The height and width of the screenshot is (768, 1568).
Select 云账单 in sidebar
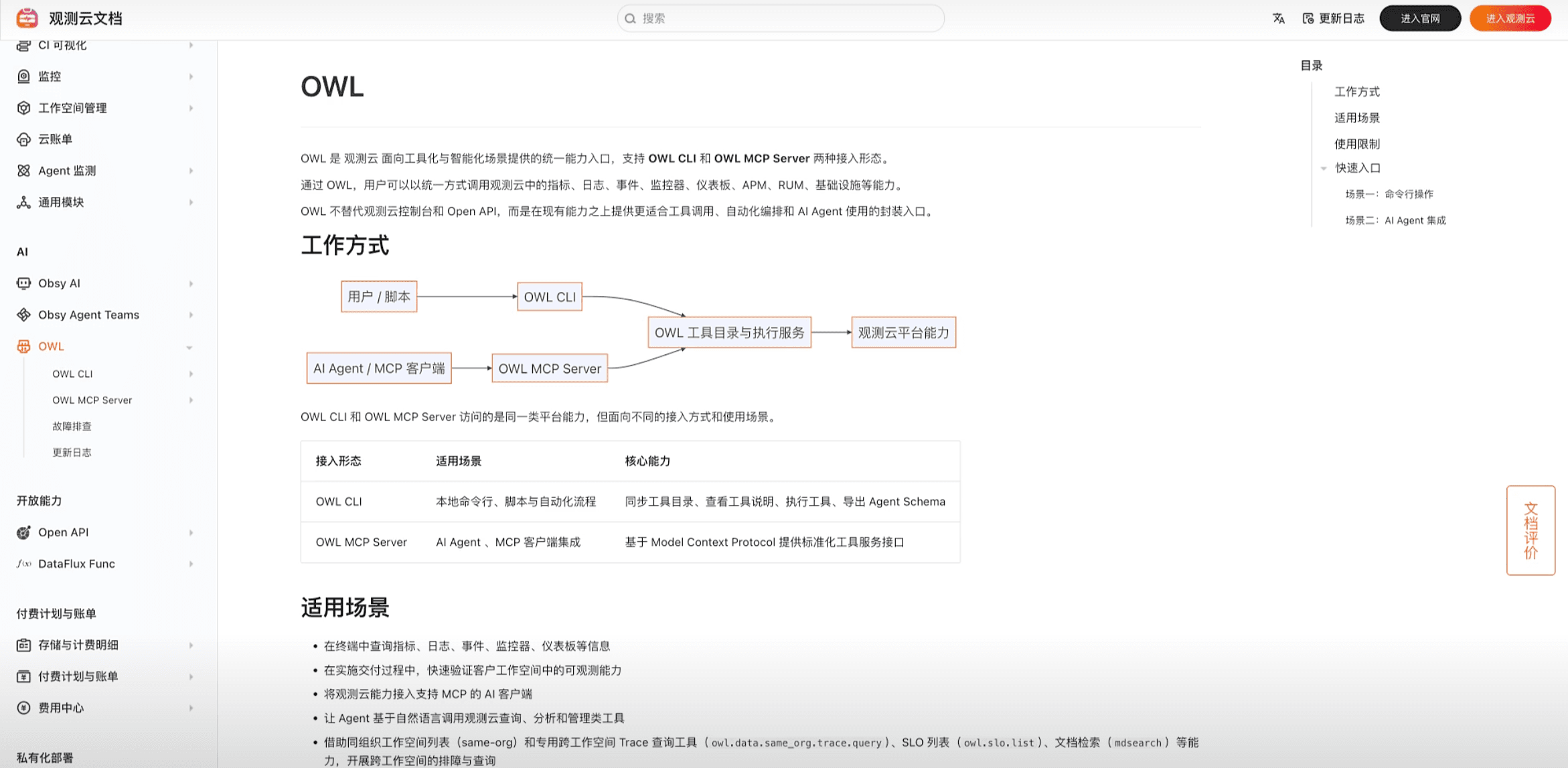(55, 139)
